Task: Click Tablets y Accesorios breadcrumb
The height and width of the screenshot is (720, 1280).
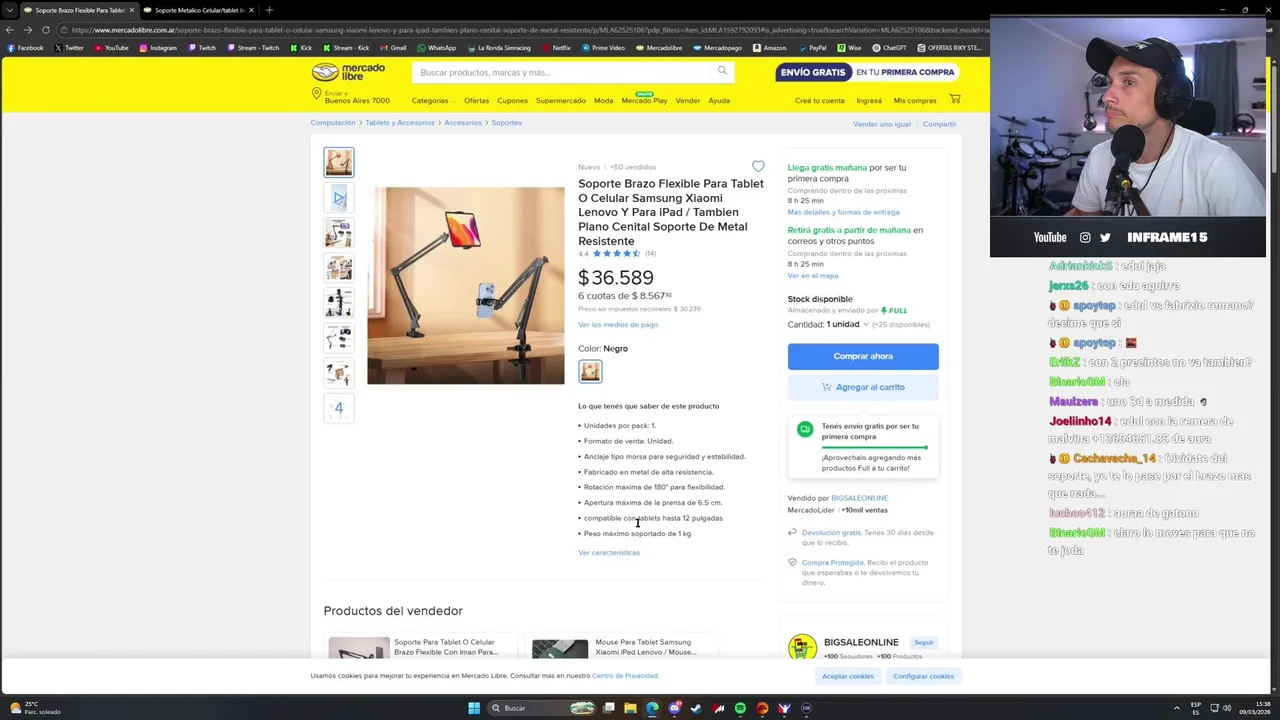Action: coord(400,122)
